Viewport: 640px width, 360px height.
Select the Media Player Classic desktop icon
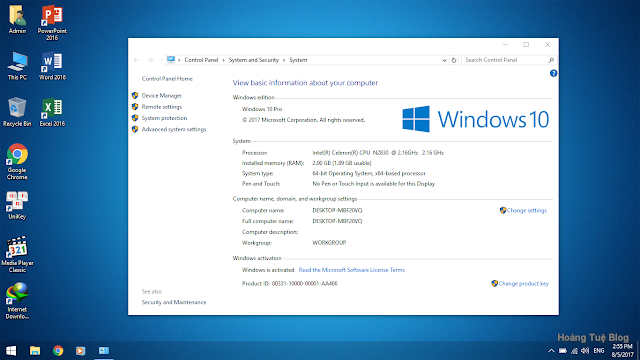pos(17,254)
